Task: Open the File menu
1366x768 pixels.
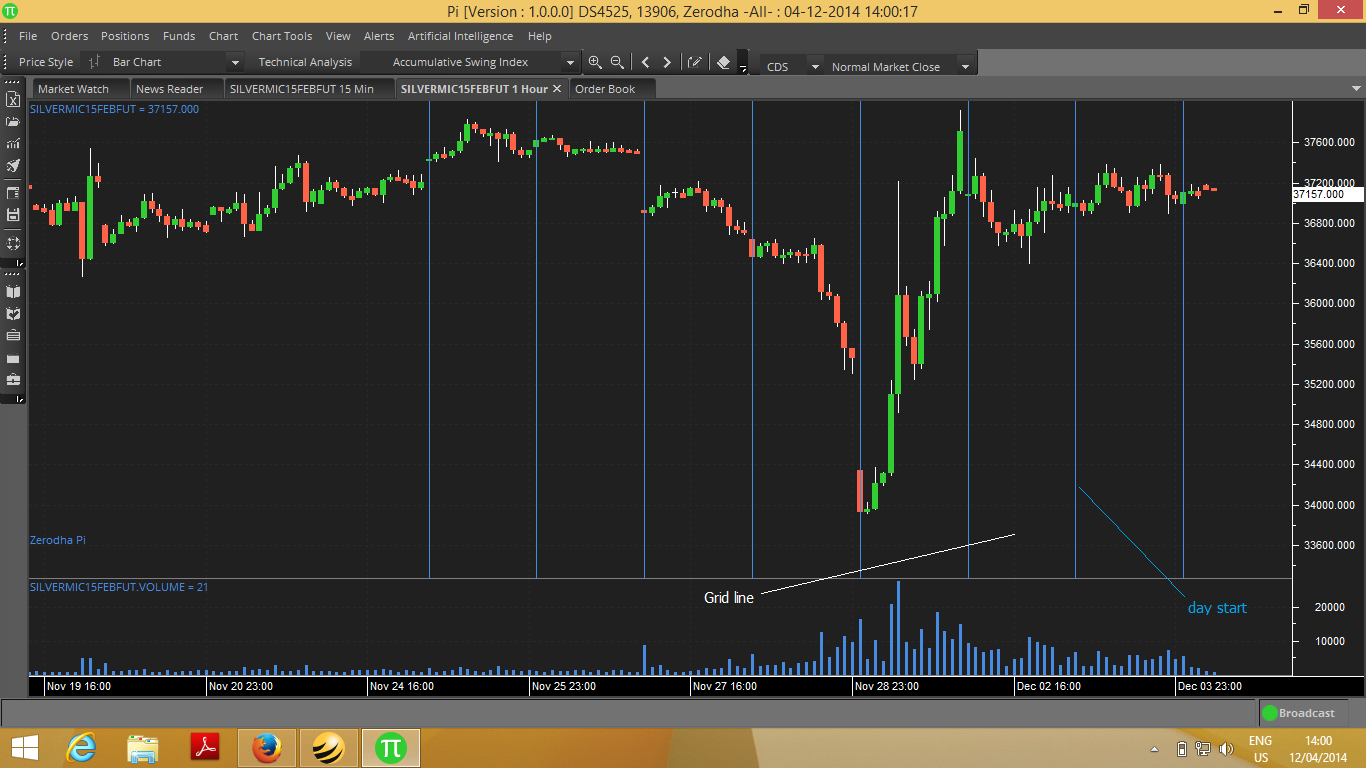Action: 28,36
